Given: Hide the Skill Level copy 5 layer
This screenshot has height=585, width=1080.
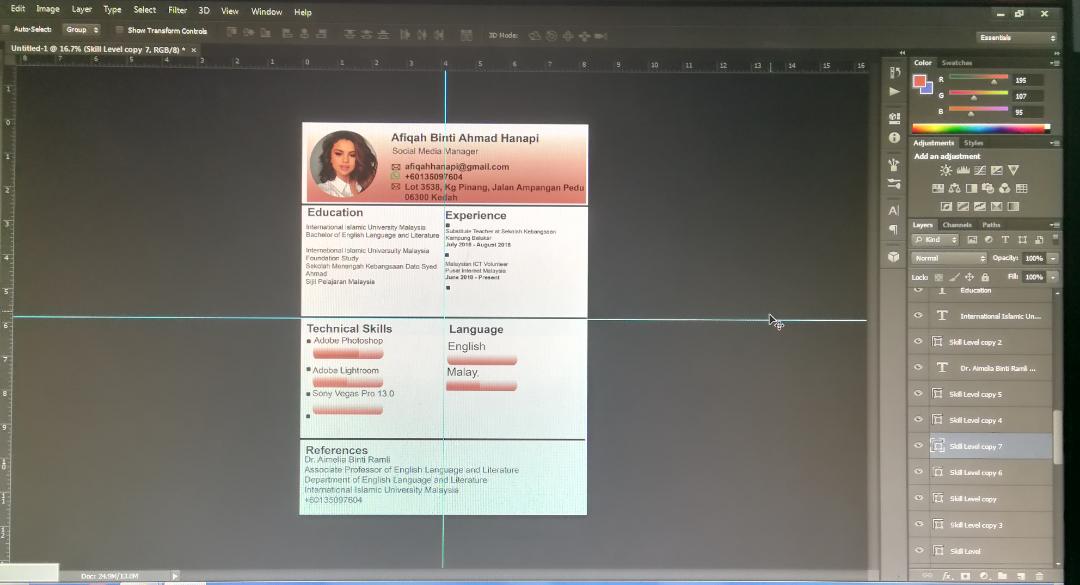Looking at the screenshot, I should (x=918, y=394).
